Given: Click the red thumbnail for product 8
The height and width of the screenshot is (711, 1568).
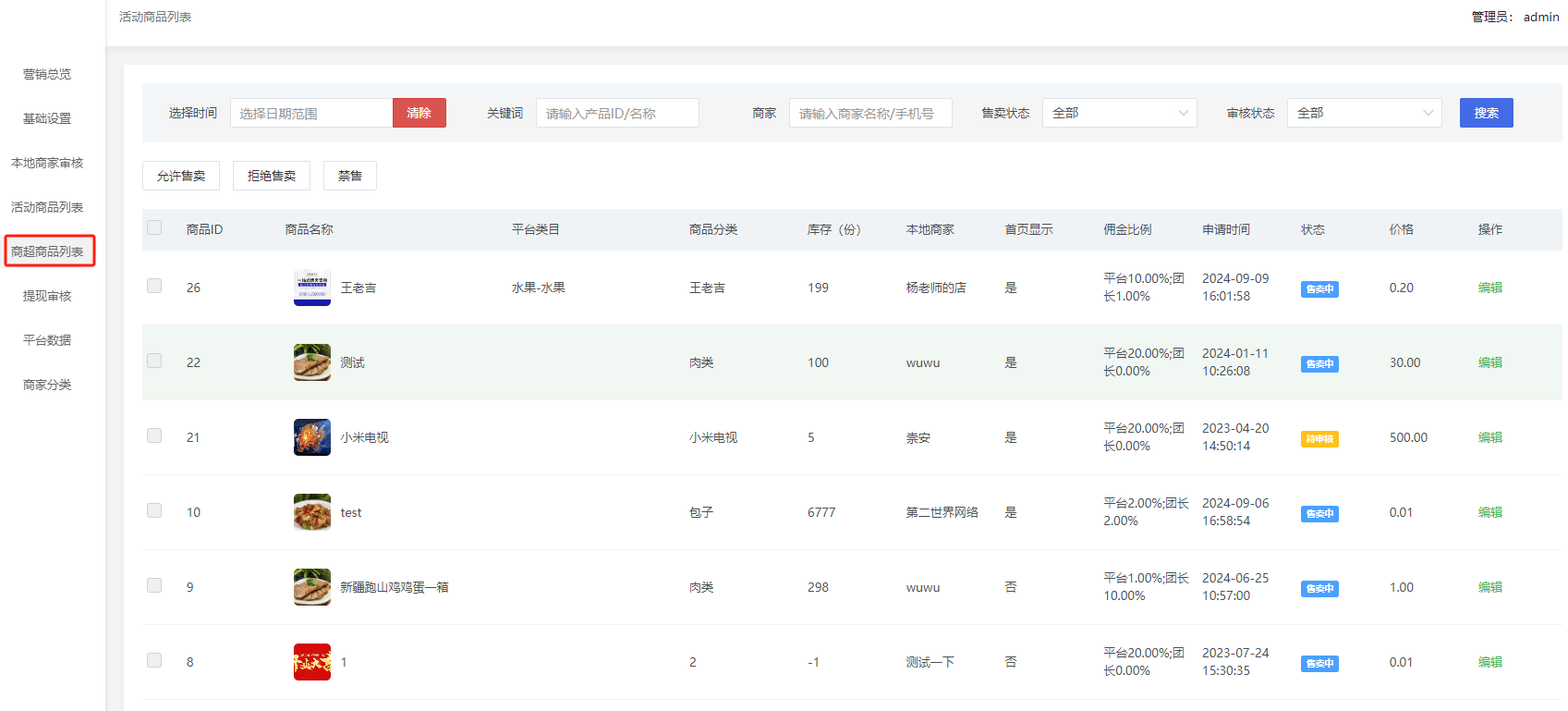Looking at the screenshot, I should tap(311, 662).
